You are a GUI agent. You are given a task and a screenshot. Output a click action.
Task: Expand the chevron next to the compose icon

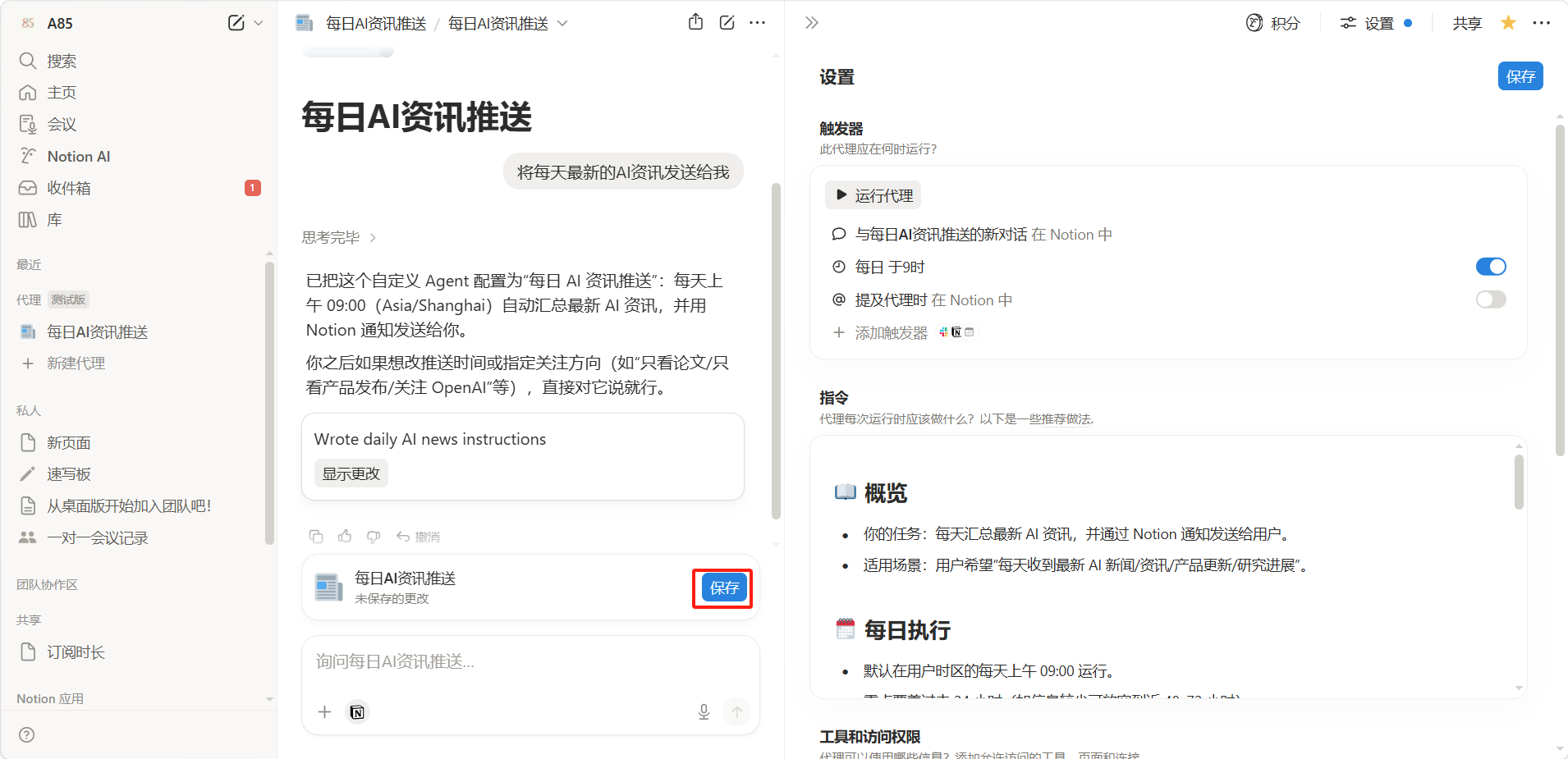click(x=259, y=23)
